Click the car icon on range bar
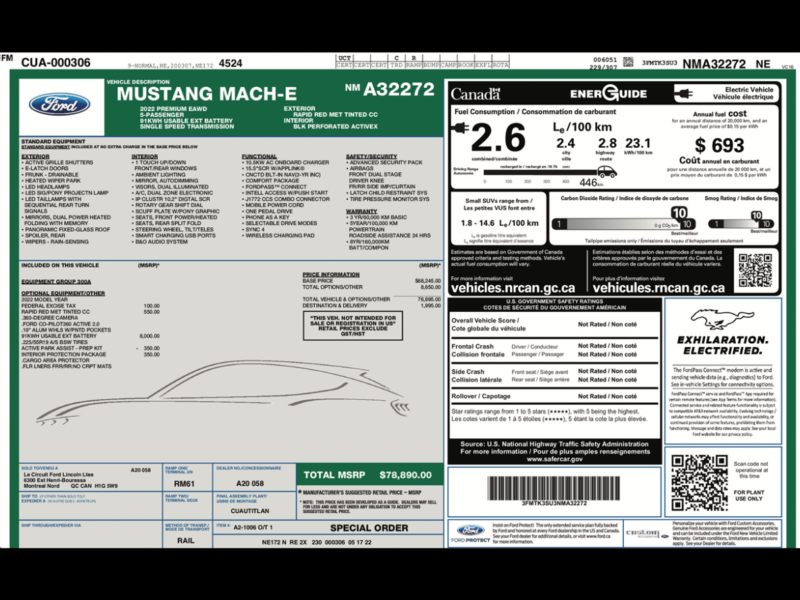 [x=607, y=172]
